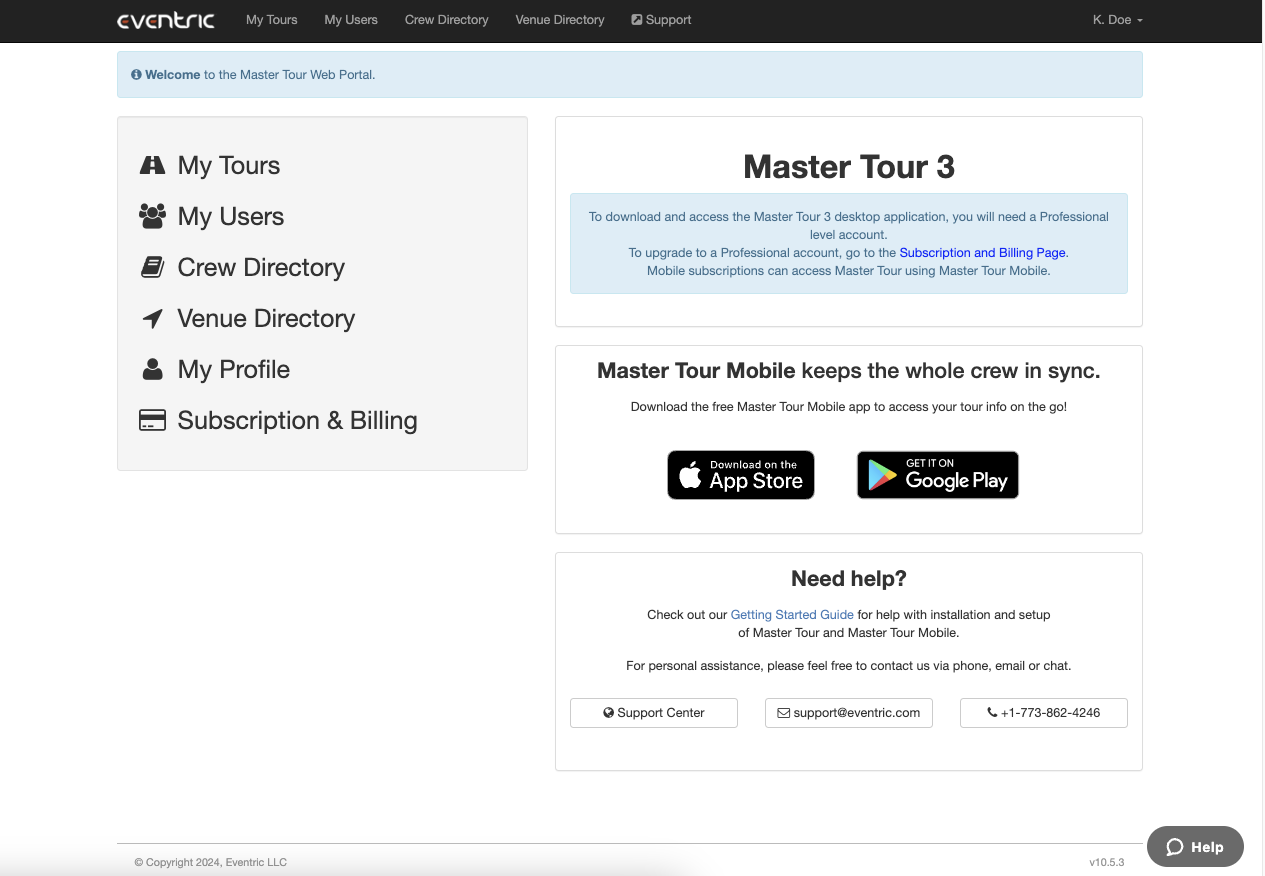Open Venue Directory from sidebar list
The image size is (1265, 876).
266,318
